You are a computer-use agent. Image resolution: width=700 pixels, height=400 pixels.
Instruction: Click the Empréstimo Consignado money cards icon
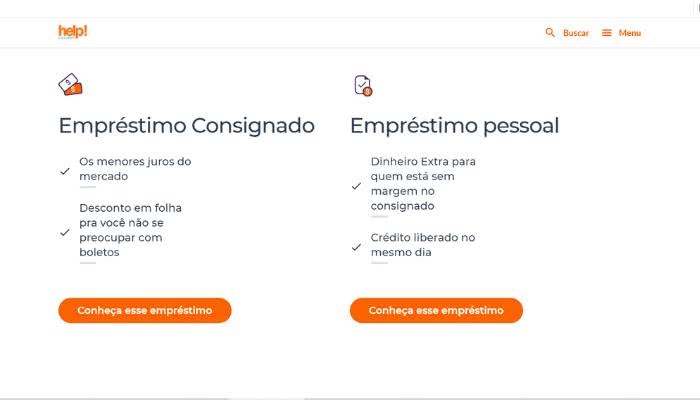click(71, 85)
